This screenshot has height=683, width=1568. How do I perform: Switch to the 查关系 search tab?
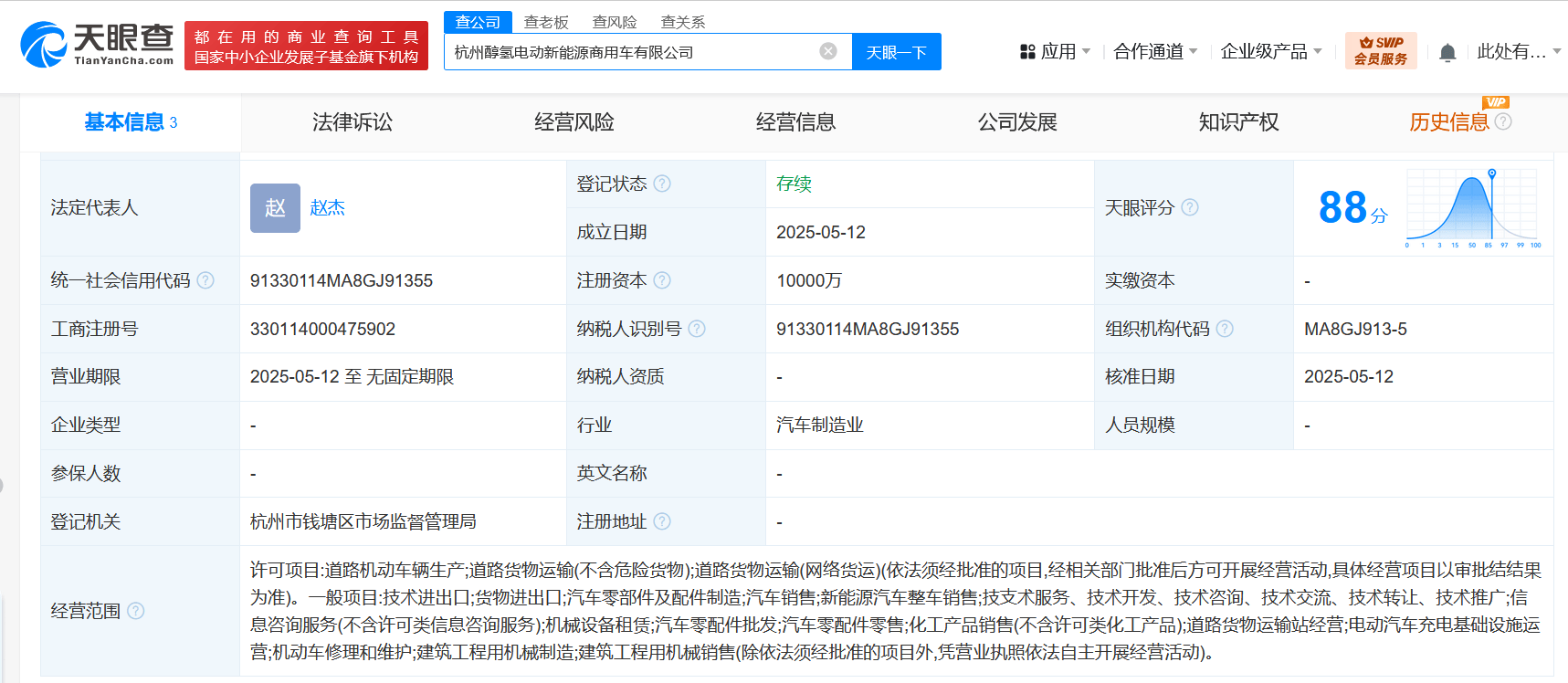click(x=683, y=22)
